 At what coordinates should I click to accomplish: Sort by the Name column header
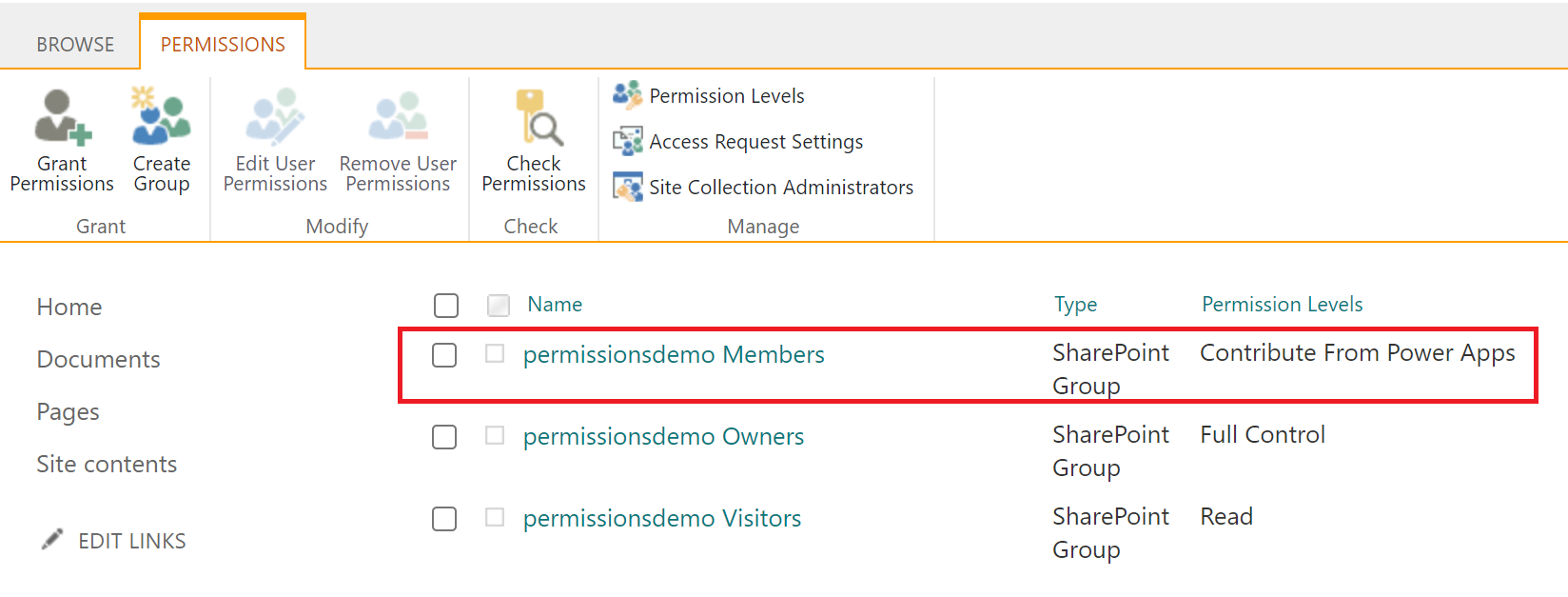point(555,305)
